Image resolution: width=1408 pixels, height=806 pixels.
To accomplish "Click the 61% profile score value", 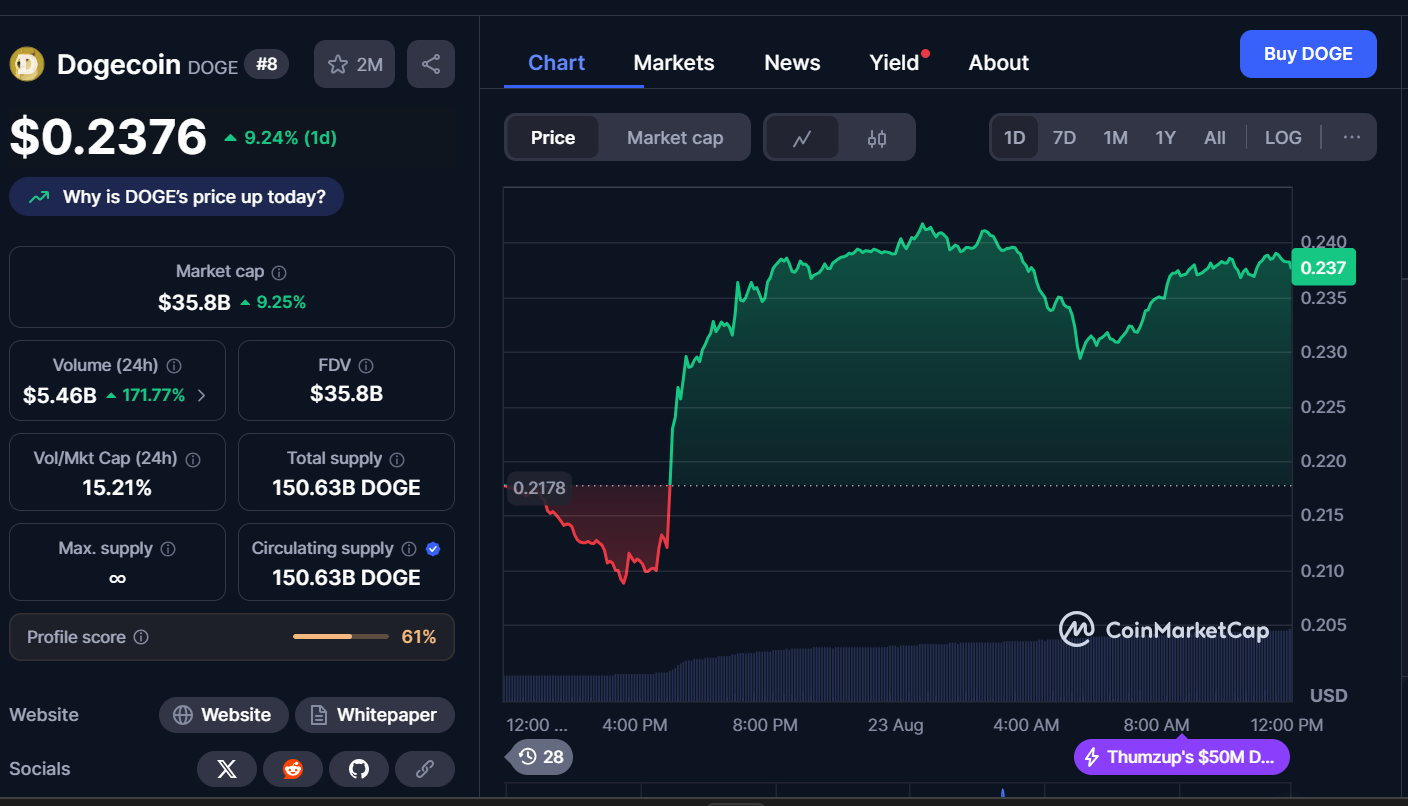I will 419,637.
